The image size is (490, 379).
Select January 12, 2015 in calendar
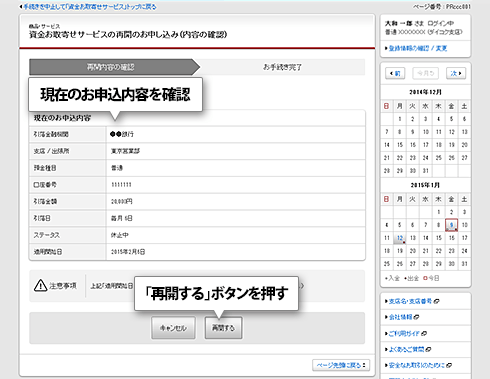[400, 238]
